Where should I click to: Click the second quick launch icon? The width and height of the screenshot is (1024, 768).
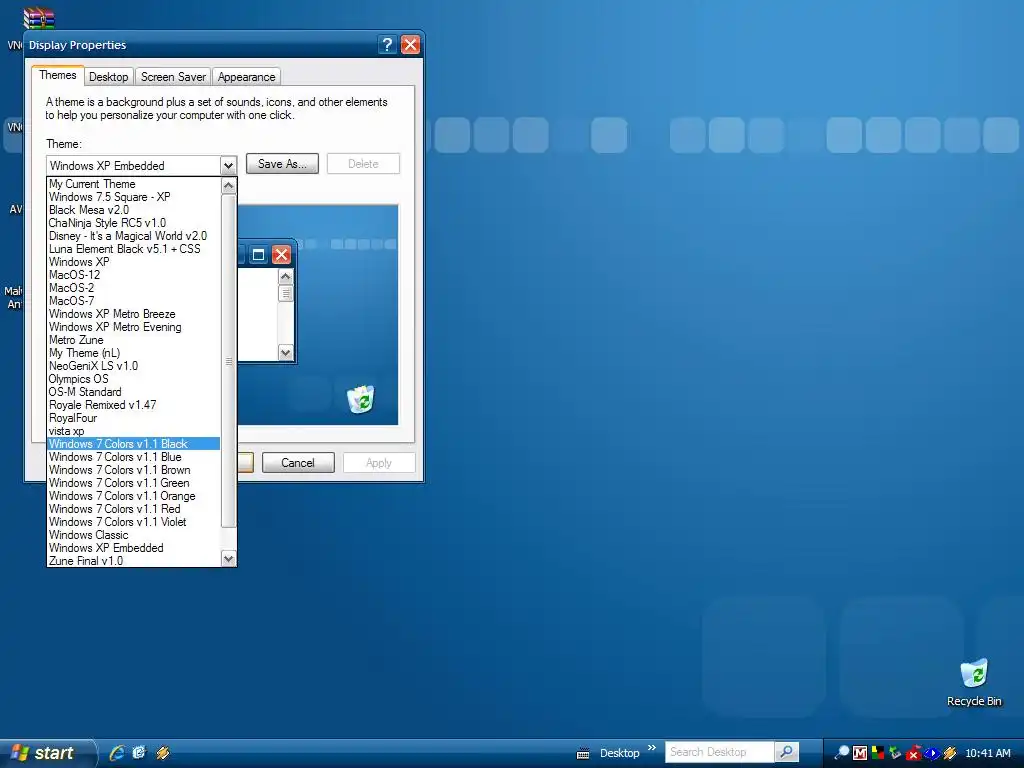(x=139, y=752)
